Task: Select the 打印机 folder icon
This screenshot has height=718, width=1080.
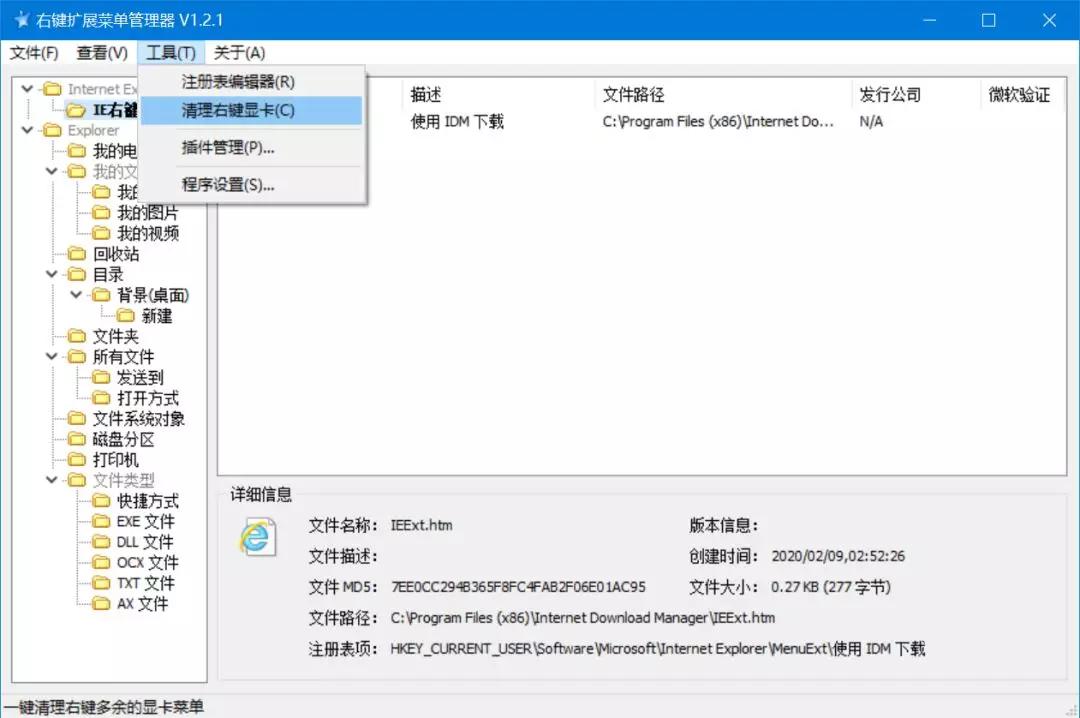Action: coord(77,460)
